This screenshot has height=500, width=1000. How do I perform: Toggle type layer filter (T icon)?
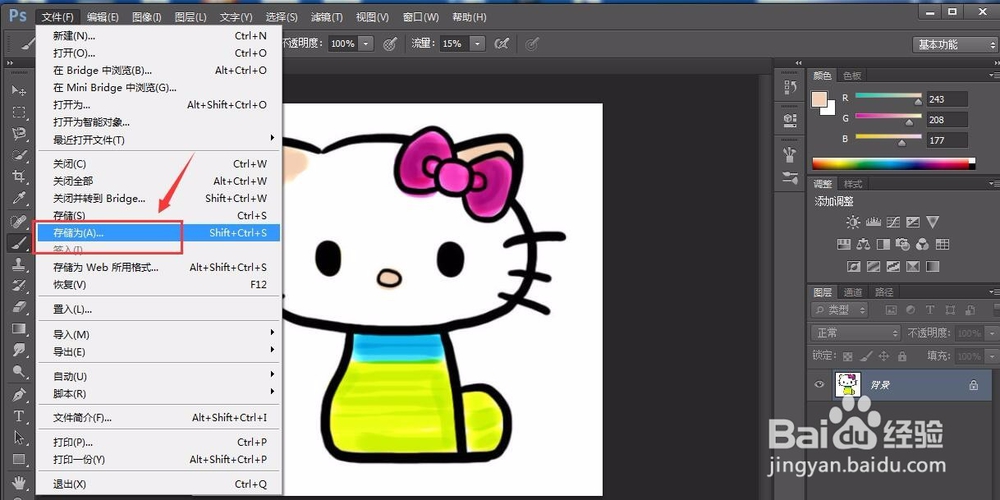930,310
